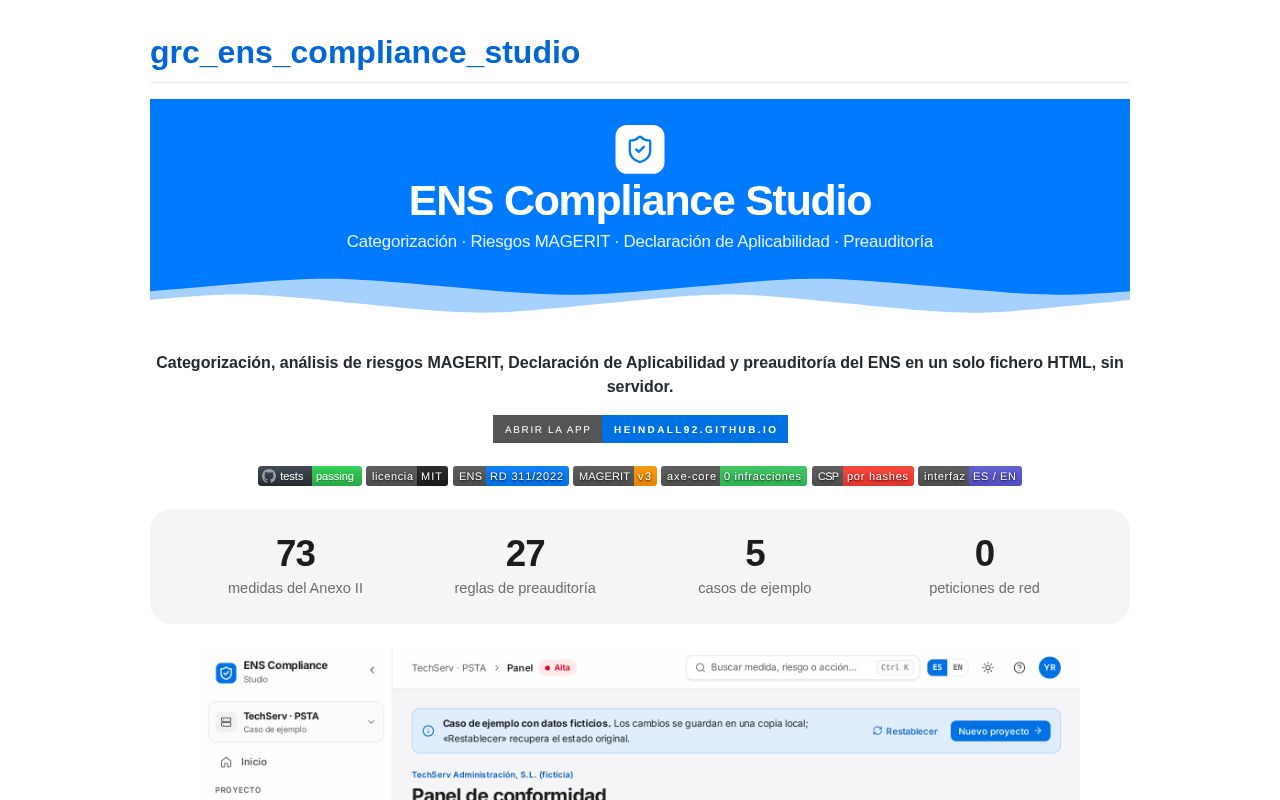The width and height of the screenshot is (1280, 800).
Task: Click the Ctrl K shortcut hint
Action: click(x=894, y=667)
